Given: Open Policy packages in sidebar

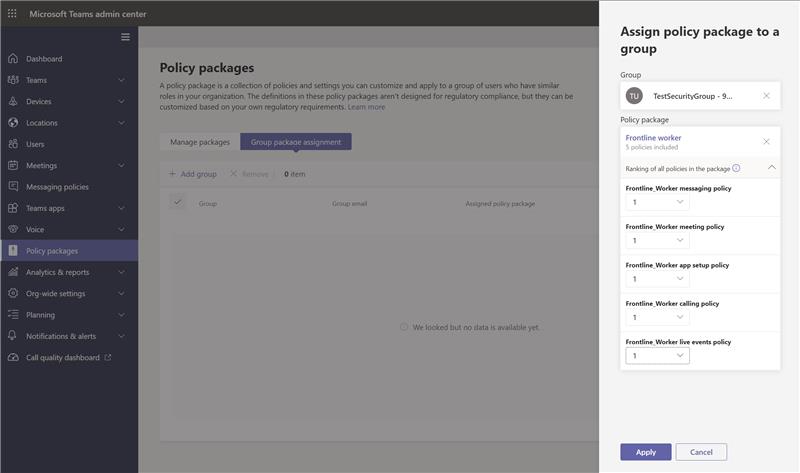Looking at the screenshot, I should coord(69,251).
